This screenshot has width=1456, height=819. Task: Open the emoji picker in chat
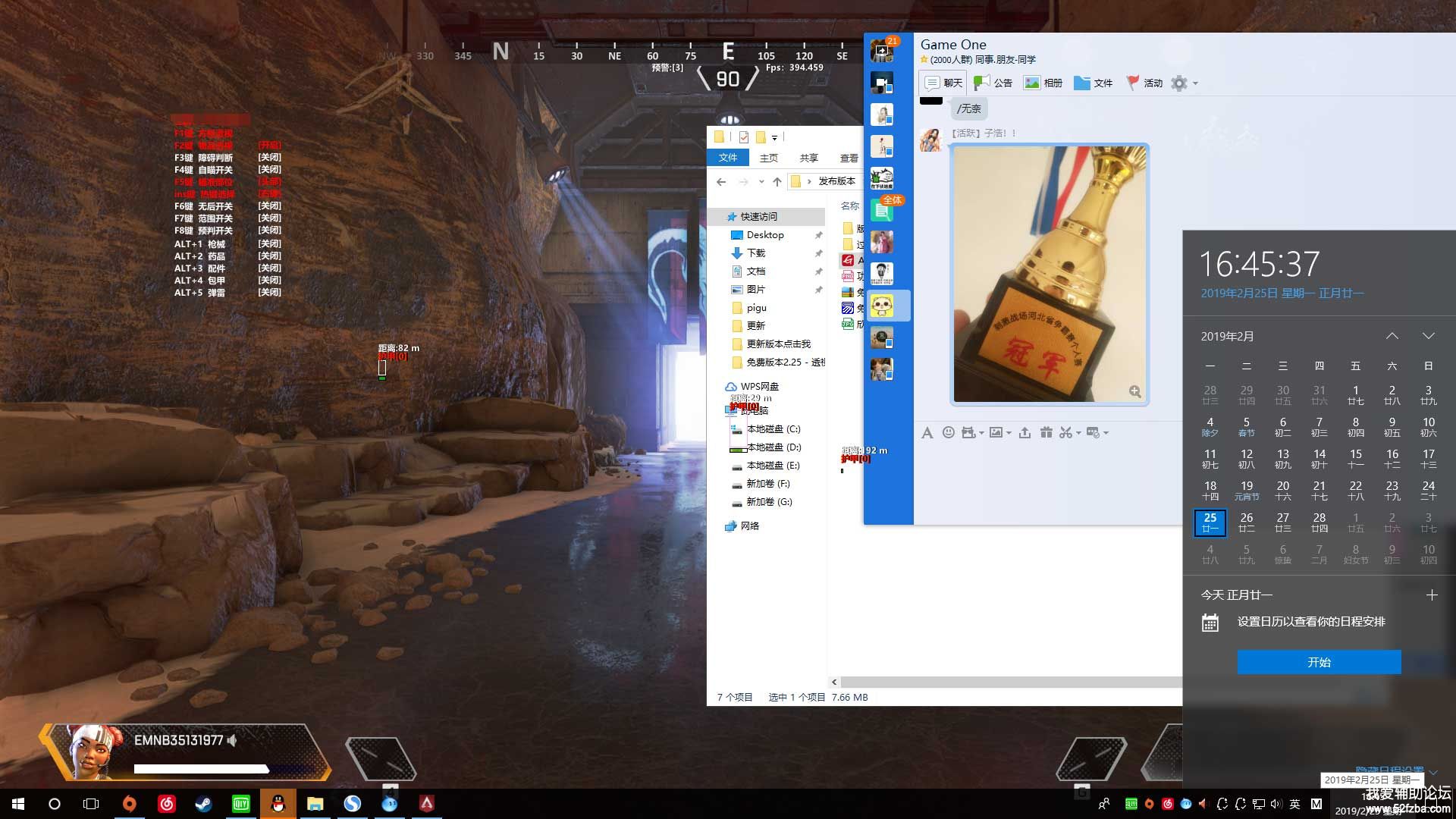coord(948,432)
